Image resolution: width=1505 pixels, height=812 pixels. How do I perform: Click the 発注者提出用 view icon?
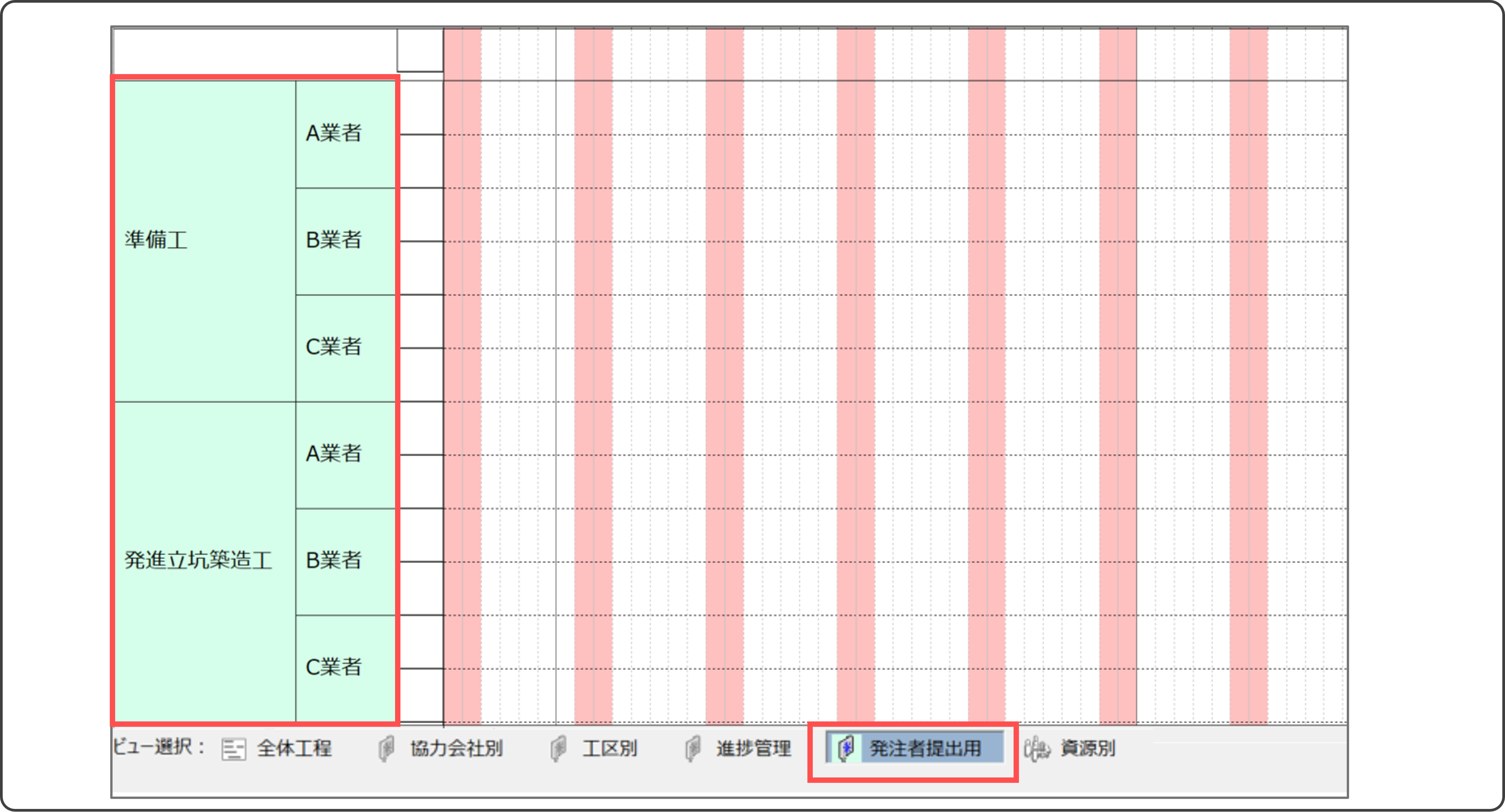845,748
